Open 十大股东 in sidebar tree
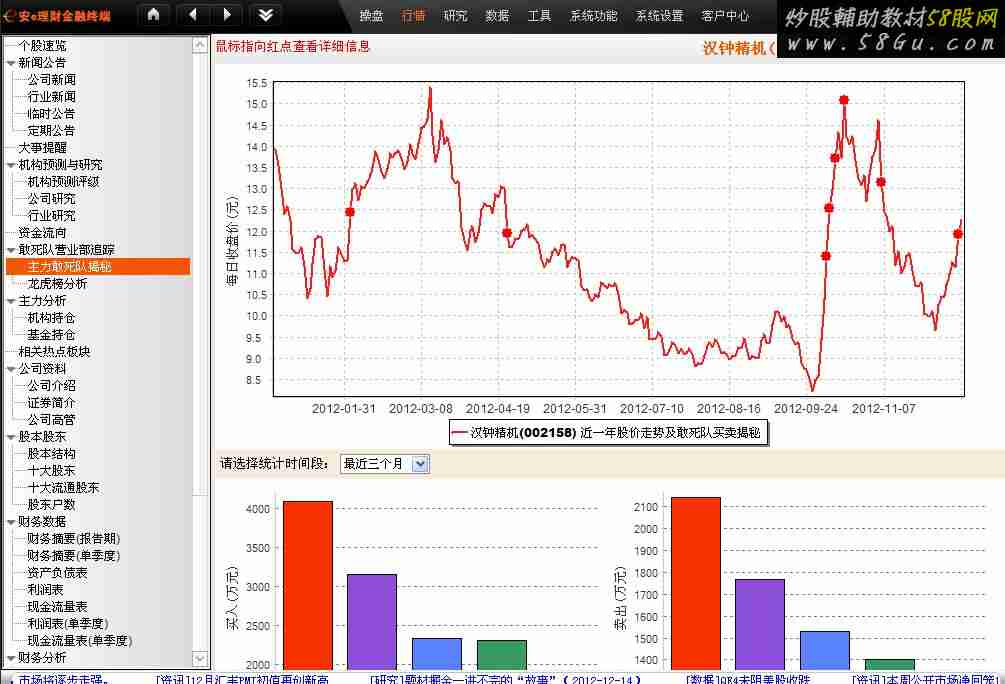1005x684 pixels. click(51, 471)
